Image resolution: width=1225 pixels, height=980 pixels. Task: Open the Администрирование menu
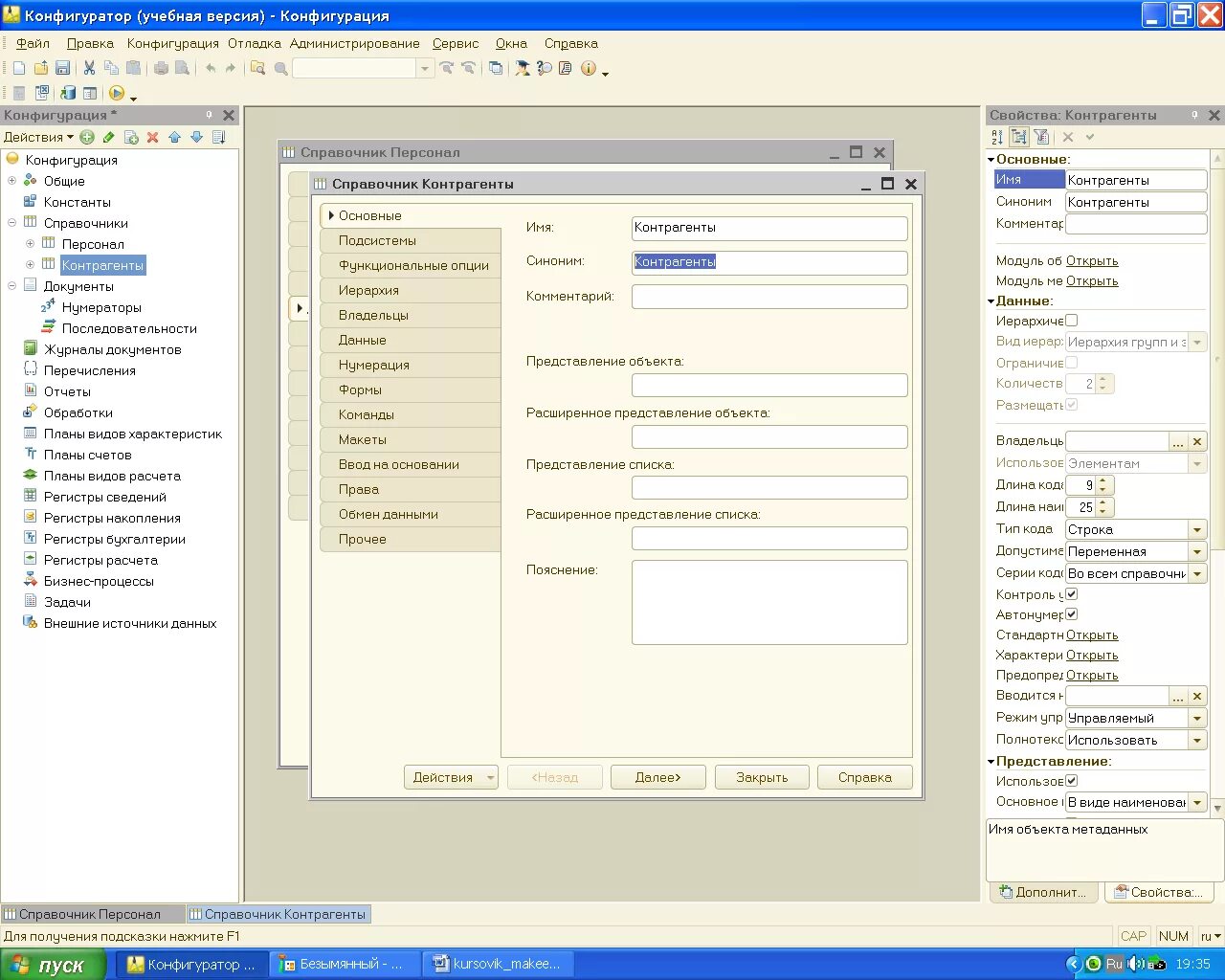tap(355, 43)
